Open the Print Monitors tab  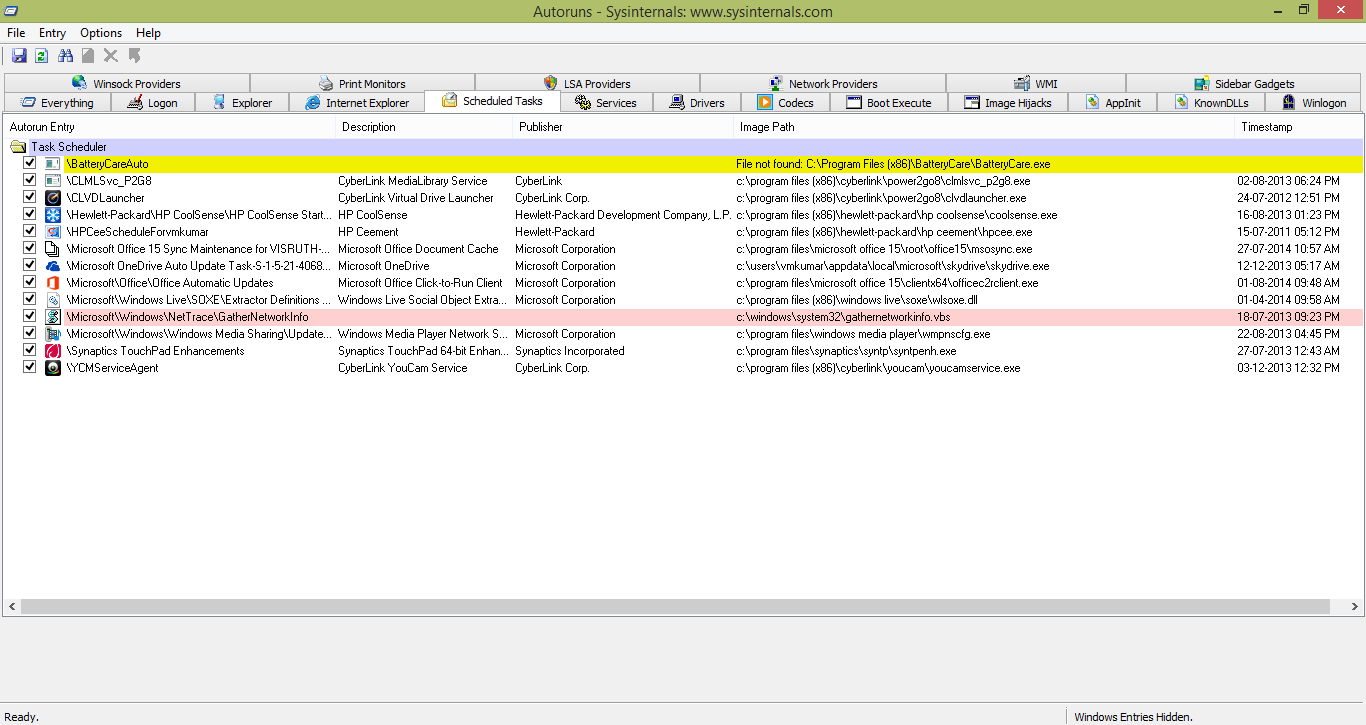tap(362, 84)
